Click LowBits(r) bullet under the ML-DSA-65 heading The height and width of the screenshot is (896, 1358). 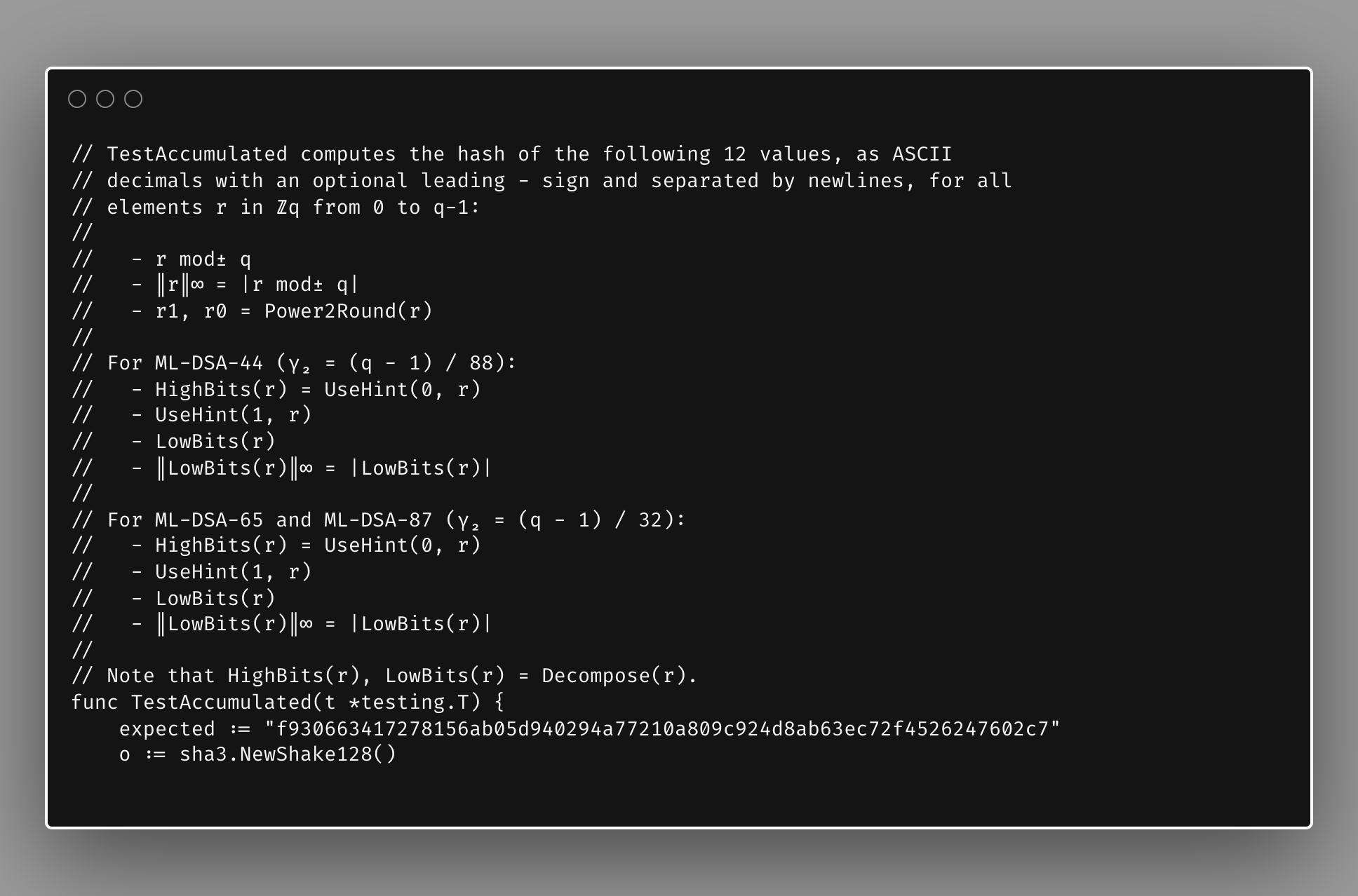point(215,599)
